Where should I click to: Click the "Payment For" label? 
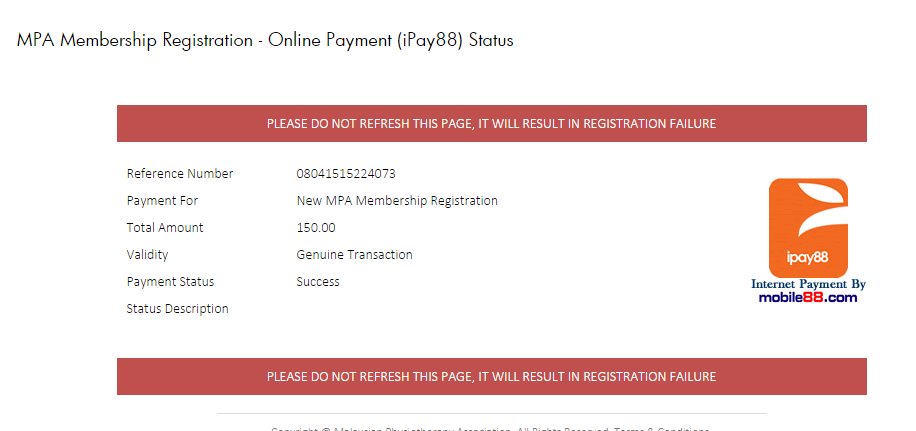point(163,201)
